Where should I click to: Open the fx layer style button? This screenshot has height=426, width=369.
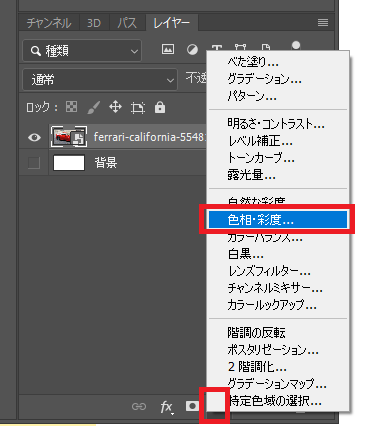click(167, 407)
